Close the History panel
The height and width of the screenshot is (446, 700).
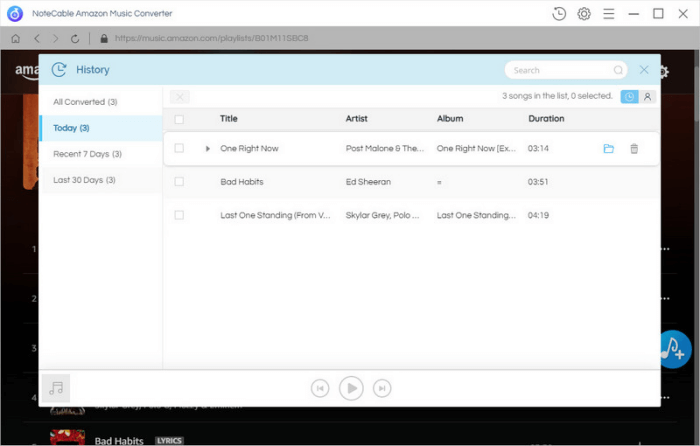tap(644, 70)
